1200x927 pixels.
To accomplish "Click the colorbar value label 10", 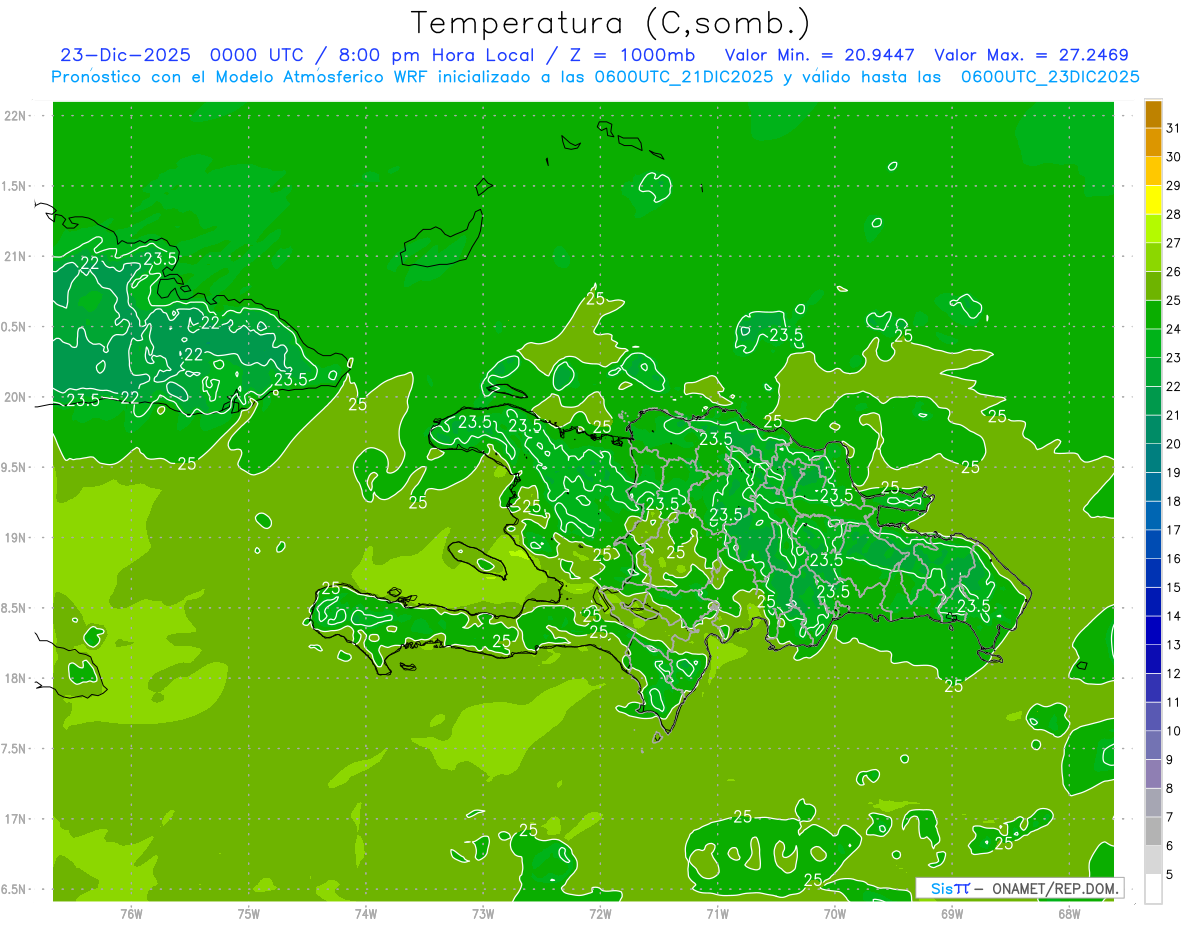I will coord(1173,731).
